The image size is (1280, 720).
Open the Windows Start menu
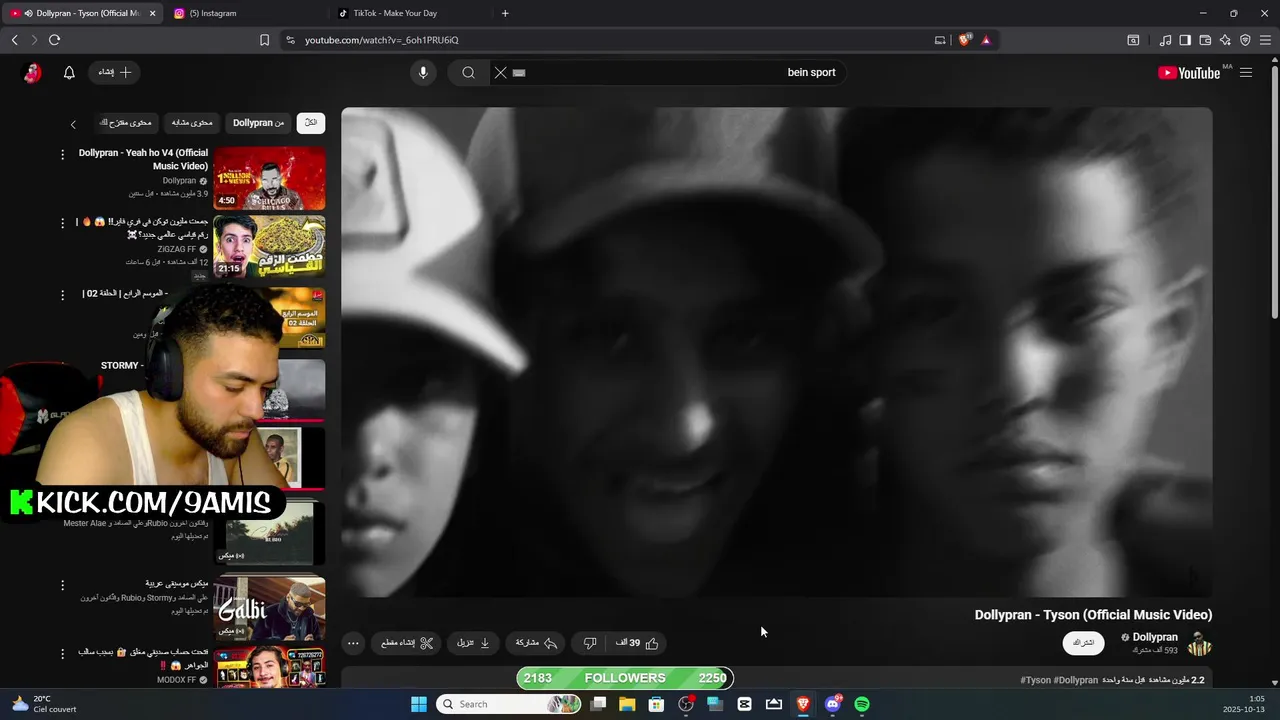pyautogui.click(x=419, y=704)
